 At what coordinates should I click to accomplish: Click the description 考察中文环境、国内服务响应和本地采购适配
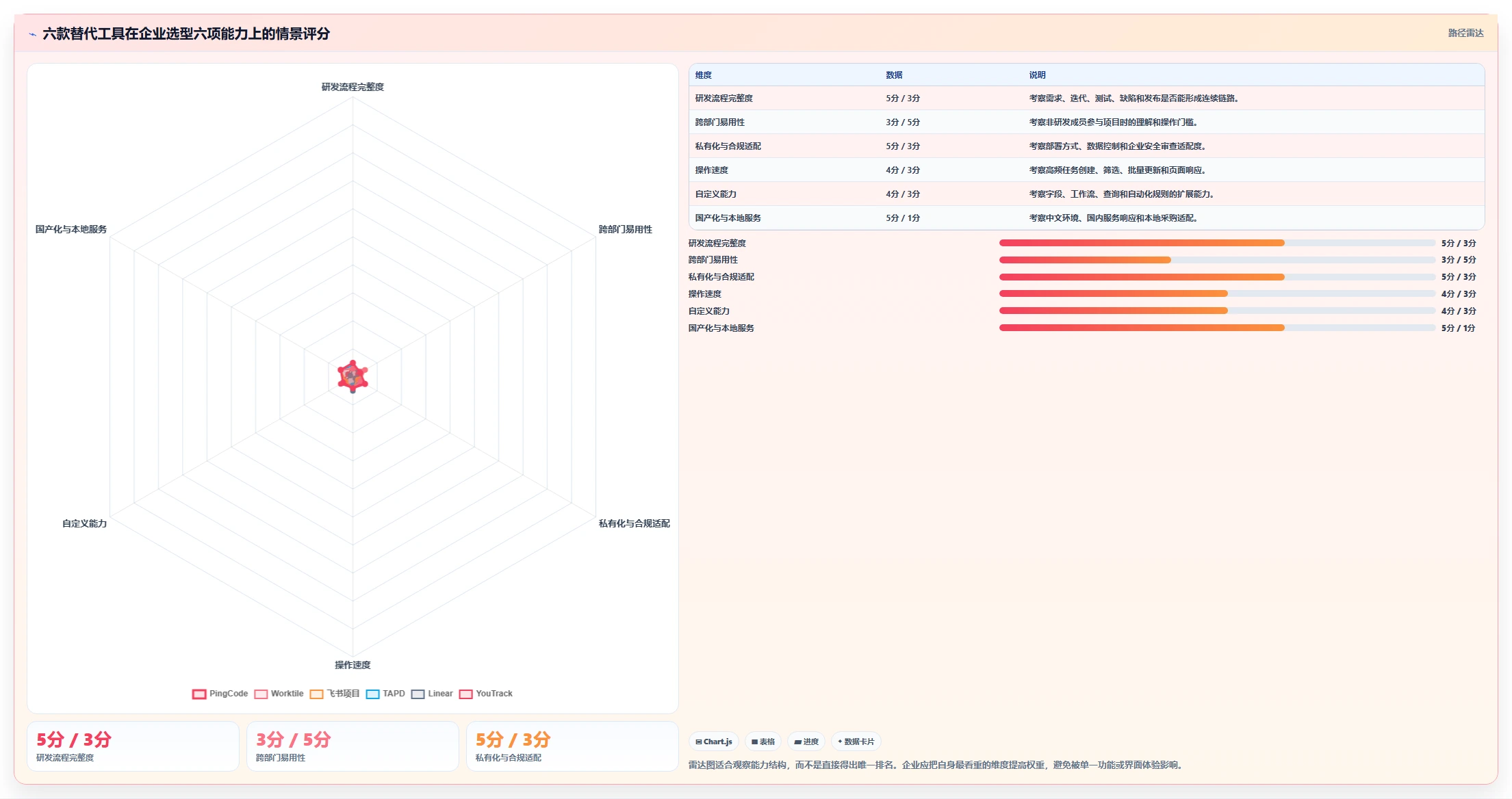pyautogui.click(x=1113, y=218)
